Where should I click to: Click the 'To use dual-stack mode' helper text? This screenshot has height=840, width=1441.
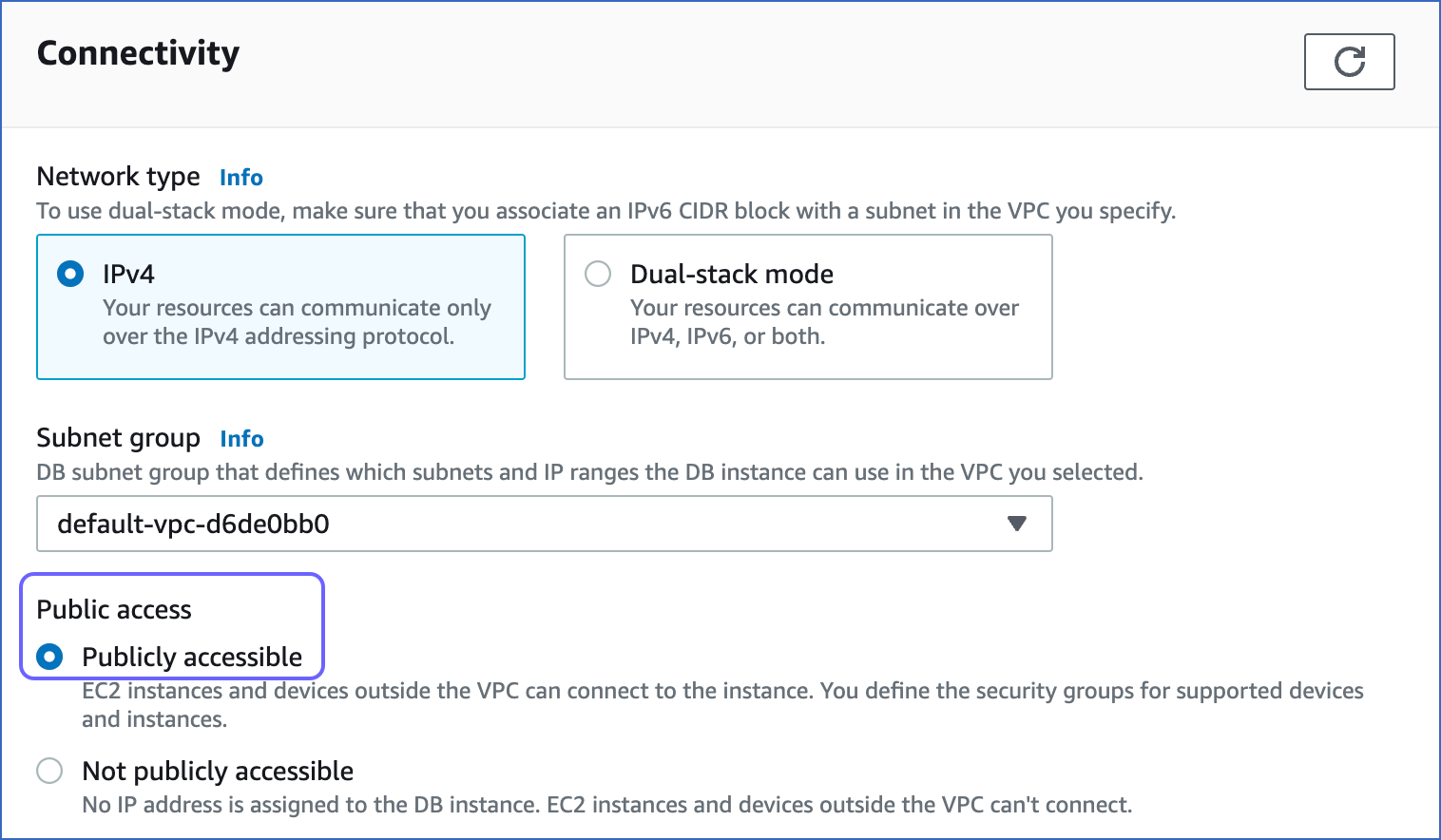[606, 211]
